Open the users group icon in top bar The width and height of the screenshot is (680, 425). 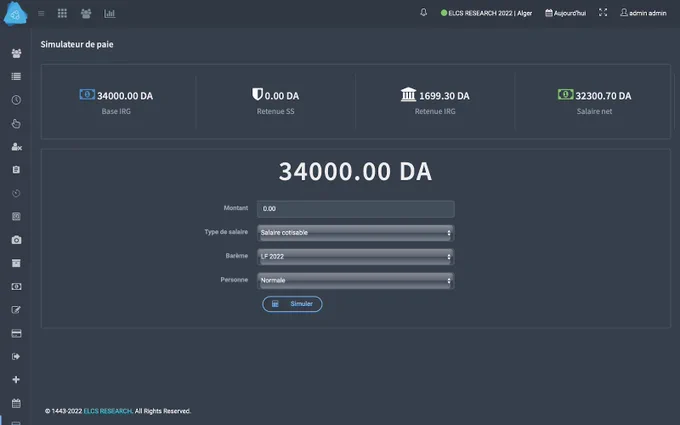[x=86, y=13]
